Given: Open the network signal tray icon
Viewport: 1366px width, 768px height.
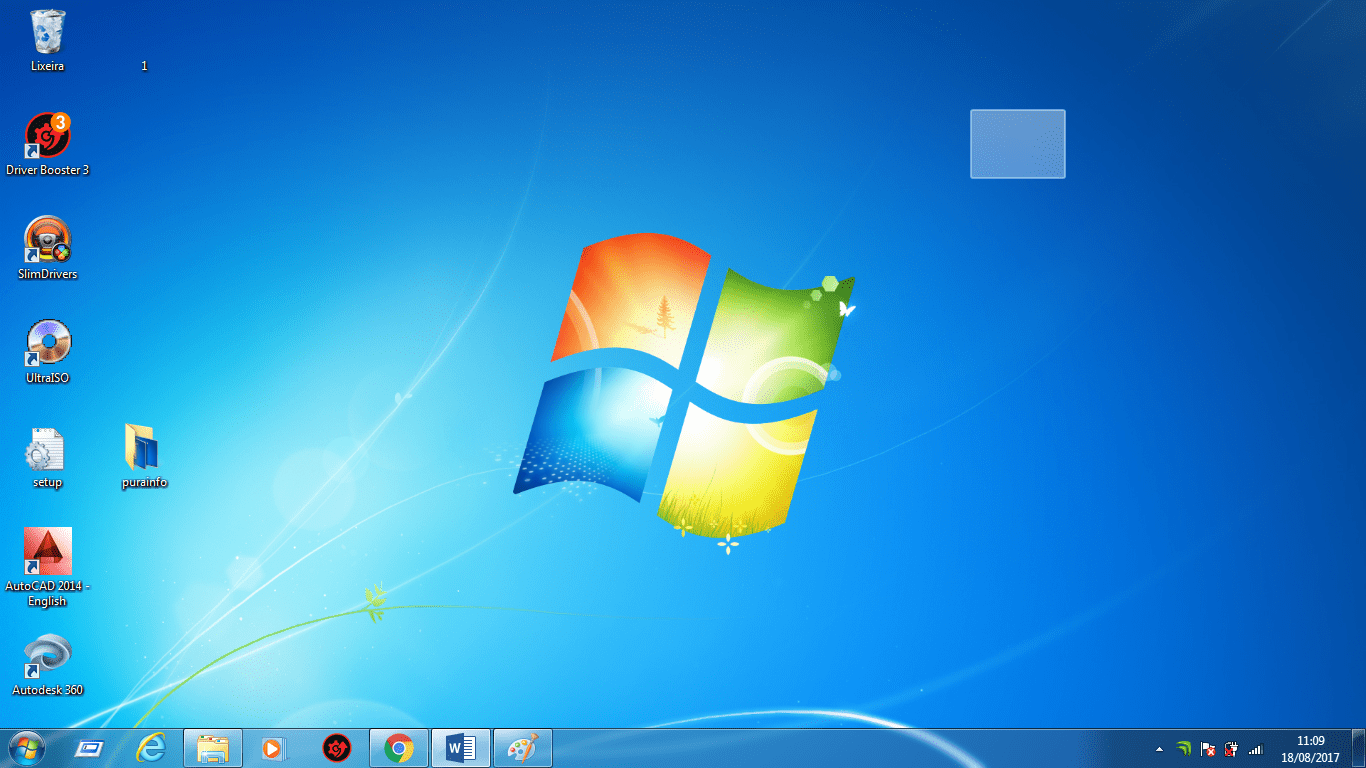Looking at the screenshot, I should click(1256, 749).
